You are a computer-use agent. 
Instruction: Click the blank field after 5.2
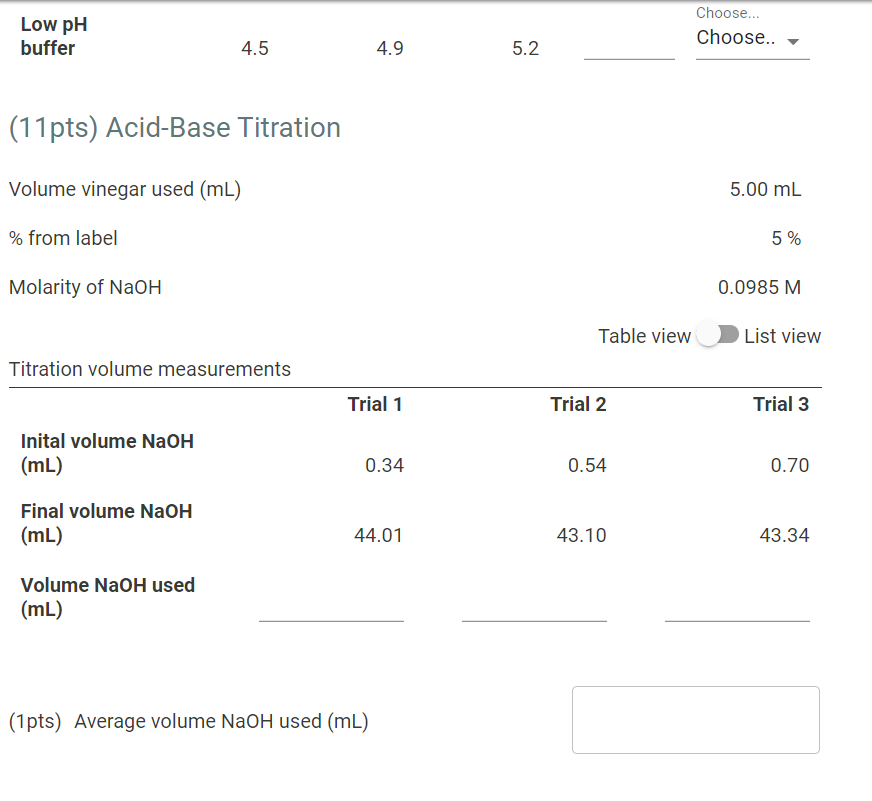click(628, 55)
